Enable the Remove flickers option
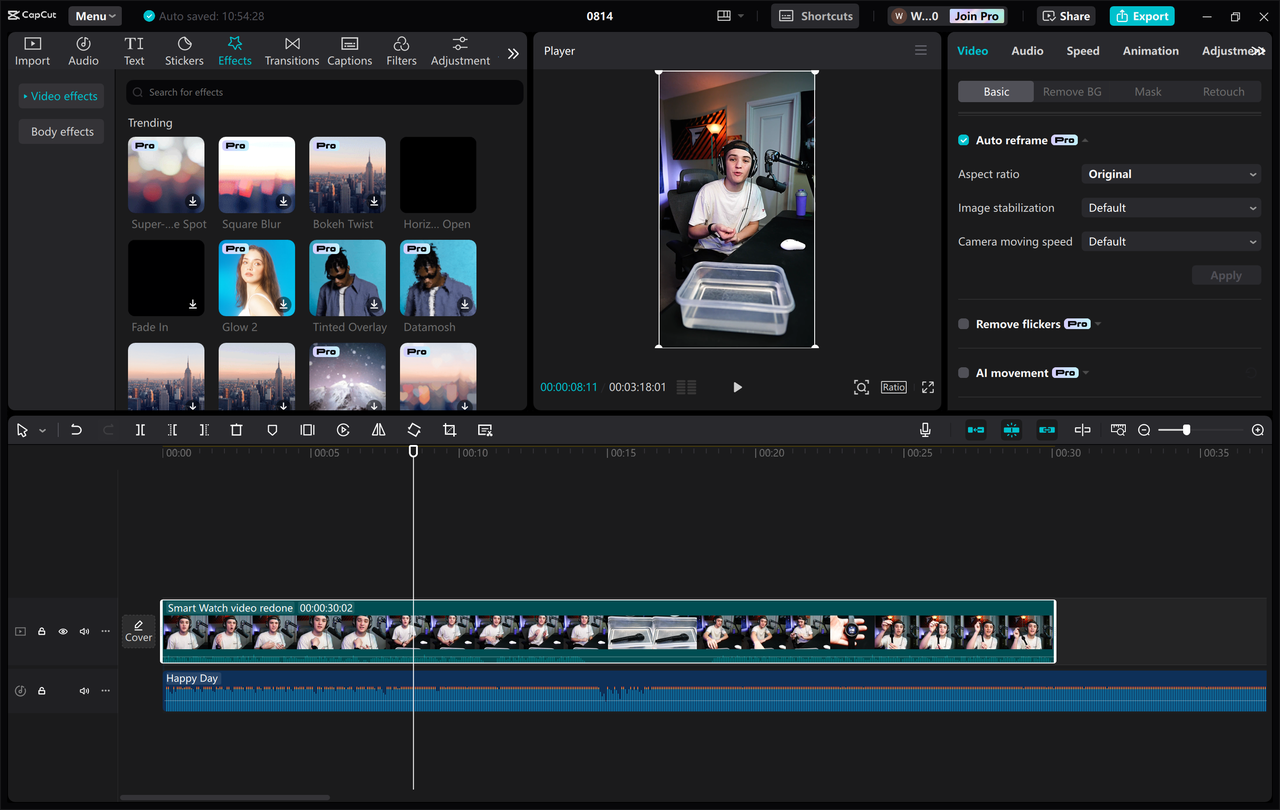1280x810 pixels. coord(962,323)
